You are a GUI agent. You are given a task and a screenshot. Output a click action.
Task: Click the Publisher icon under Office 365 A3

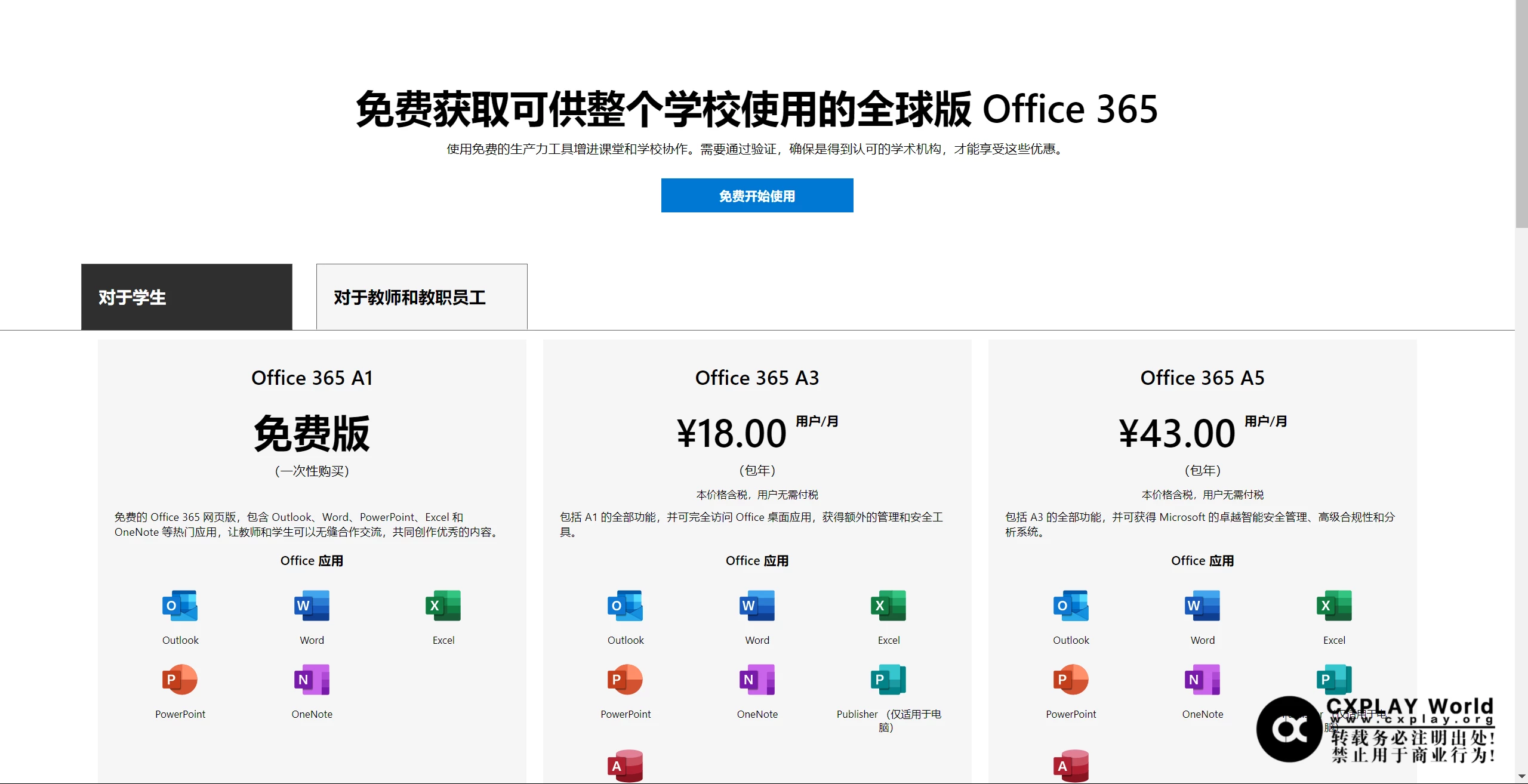coord(889,680)
